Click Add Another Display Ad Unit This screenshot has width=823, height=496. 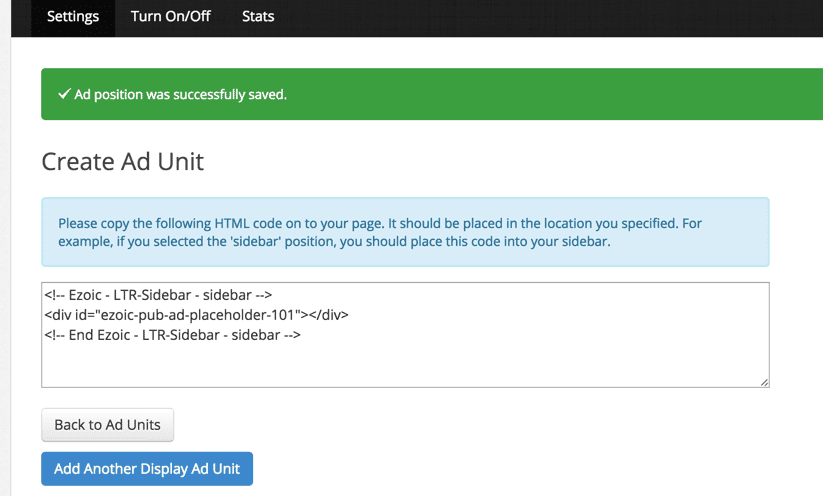coord(147,469)
